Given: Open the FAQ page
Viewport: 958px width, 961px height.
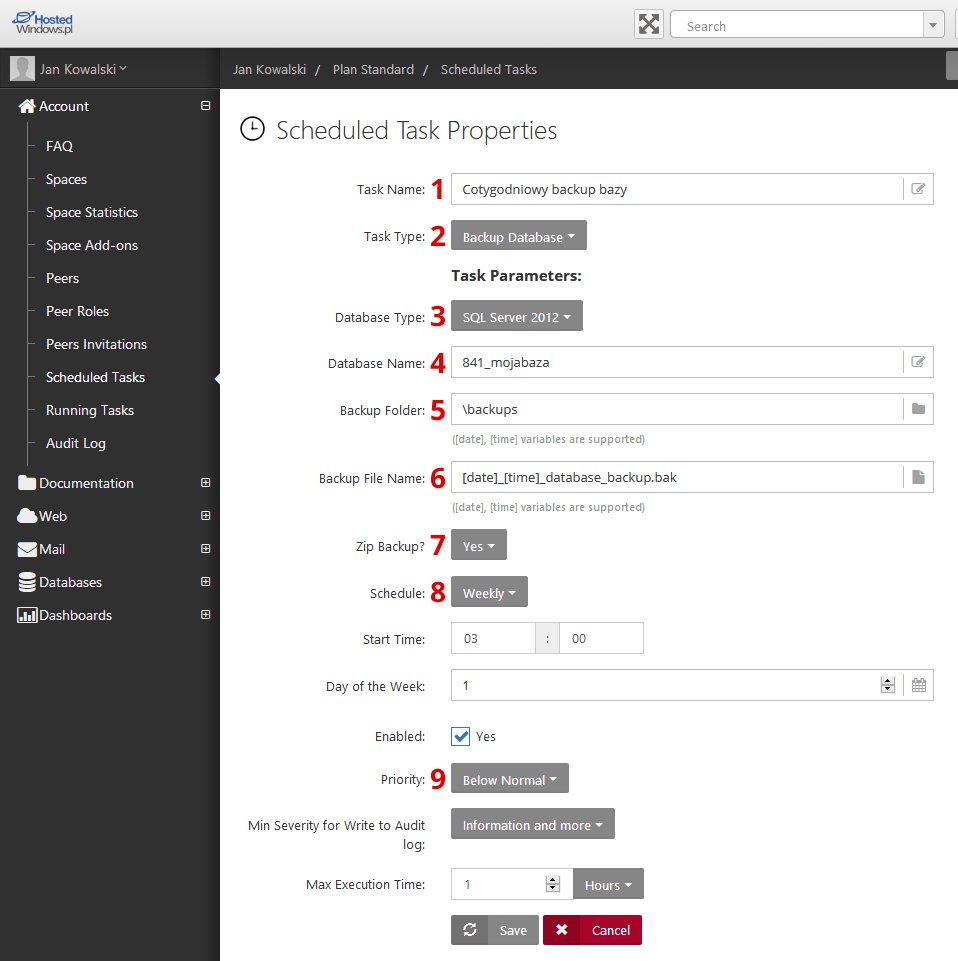Looking at the screenshot, I should (59, 146).
